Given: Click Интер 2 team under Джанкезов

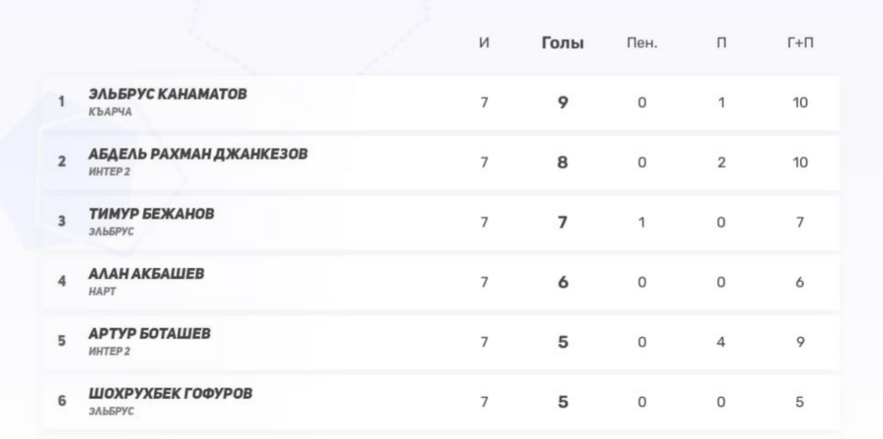Looking at the screenshot, I should pyautogui.click(x=110, y=172).
